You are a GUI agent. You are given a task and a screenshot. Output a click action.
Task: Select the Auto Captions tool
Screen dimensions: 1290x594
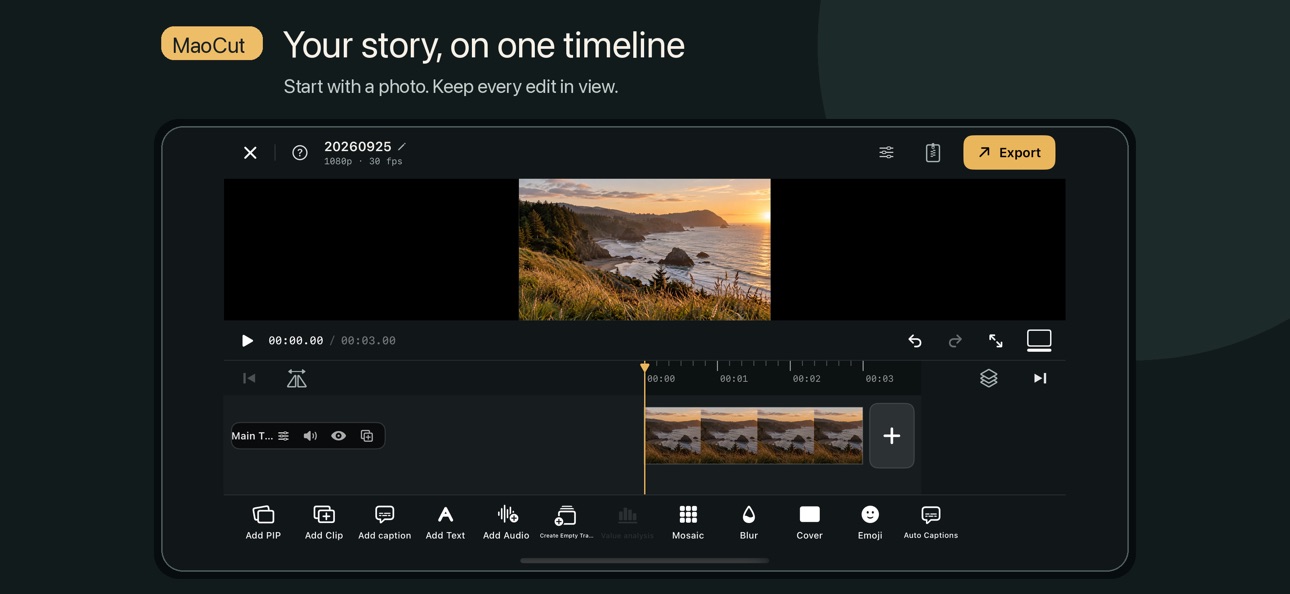click(931, 522)
